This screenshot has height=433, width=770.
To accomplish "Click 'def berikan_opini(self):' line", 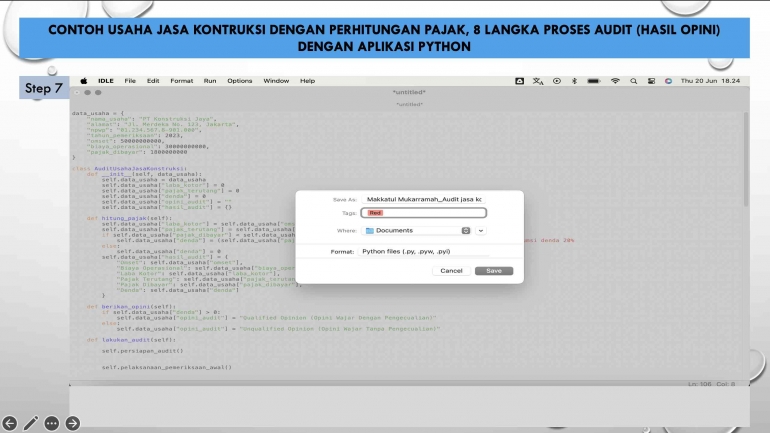I will point(131,306).
